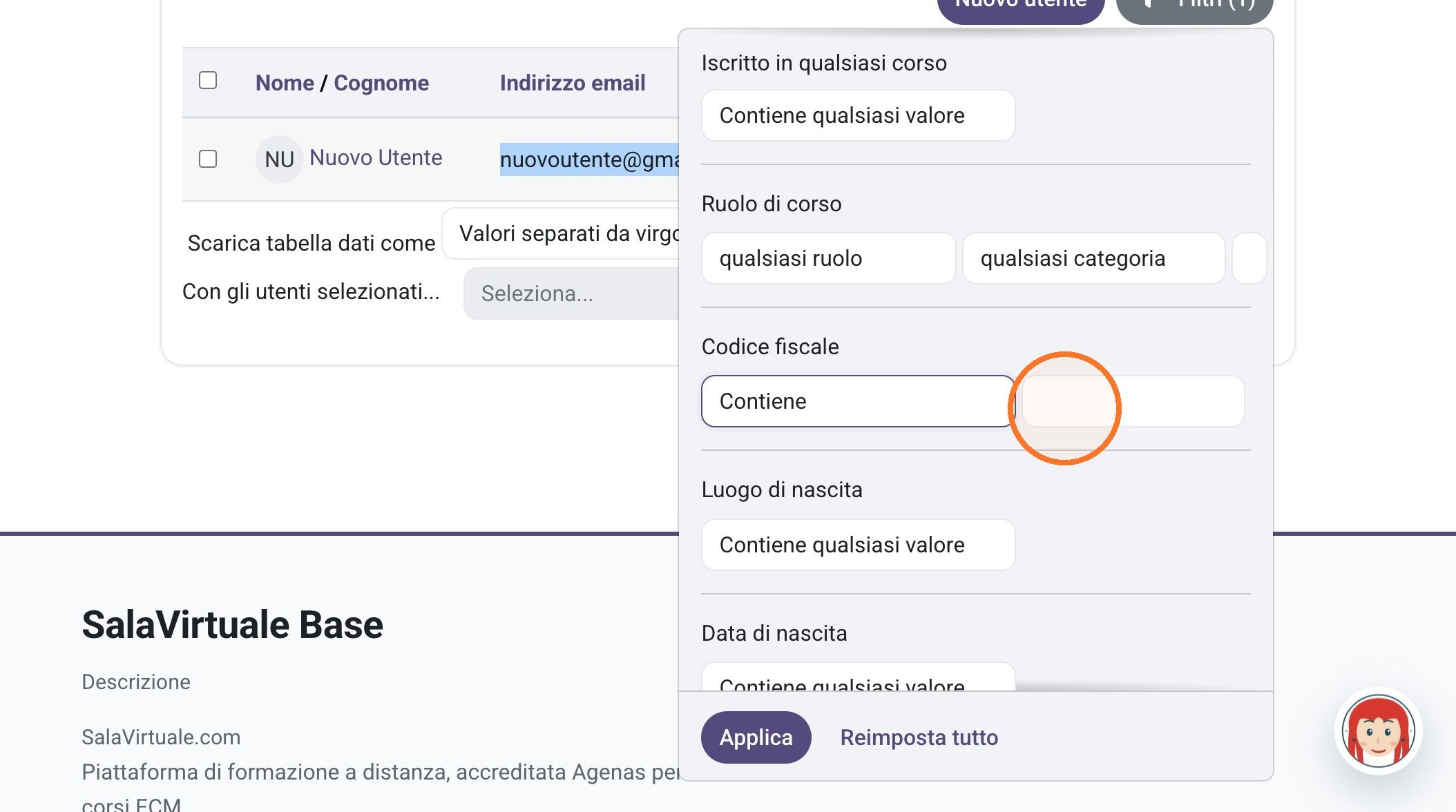Open Nuovo Utente profile link
This screenshot has height=812, width=1456.
[x=376, y=157]
